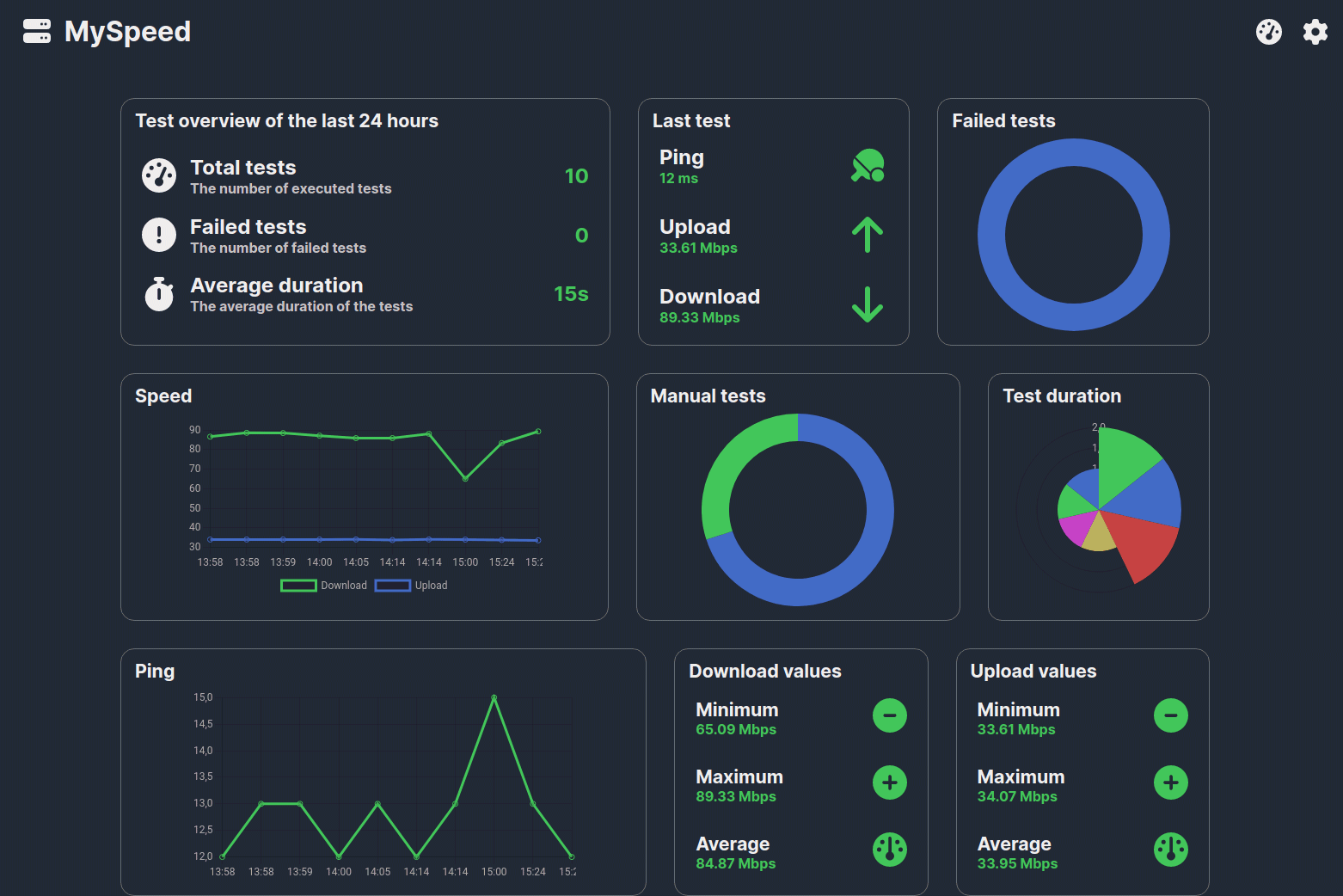The height and width of the screenshot is (896, 1343).
Task: Click Download values Average gauge icon
Action: click(x=890, y=850)
